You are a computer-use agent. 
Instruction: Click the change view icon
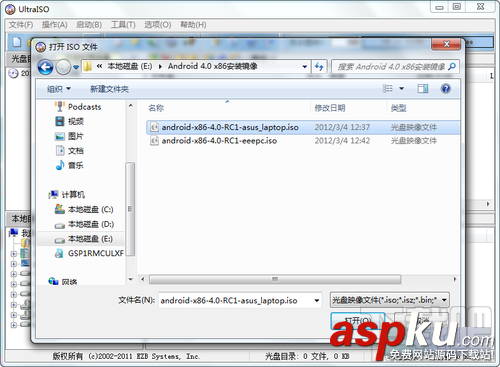click(x=387, y=89)
